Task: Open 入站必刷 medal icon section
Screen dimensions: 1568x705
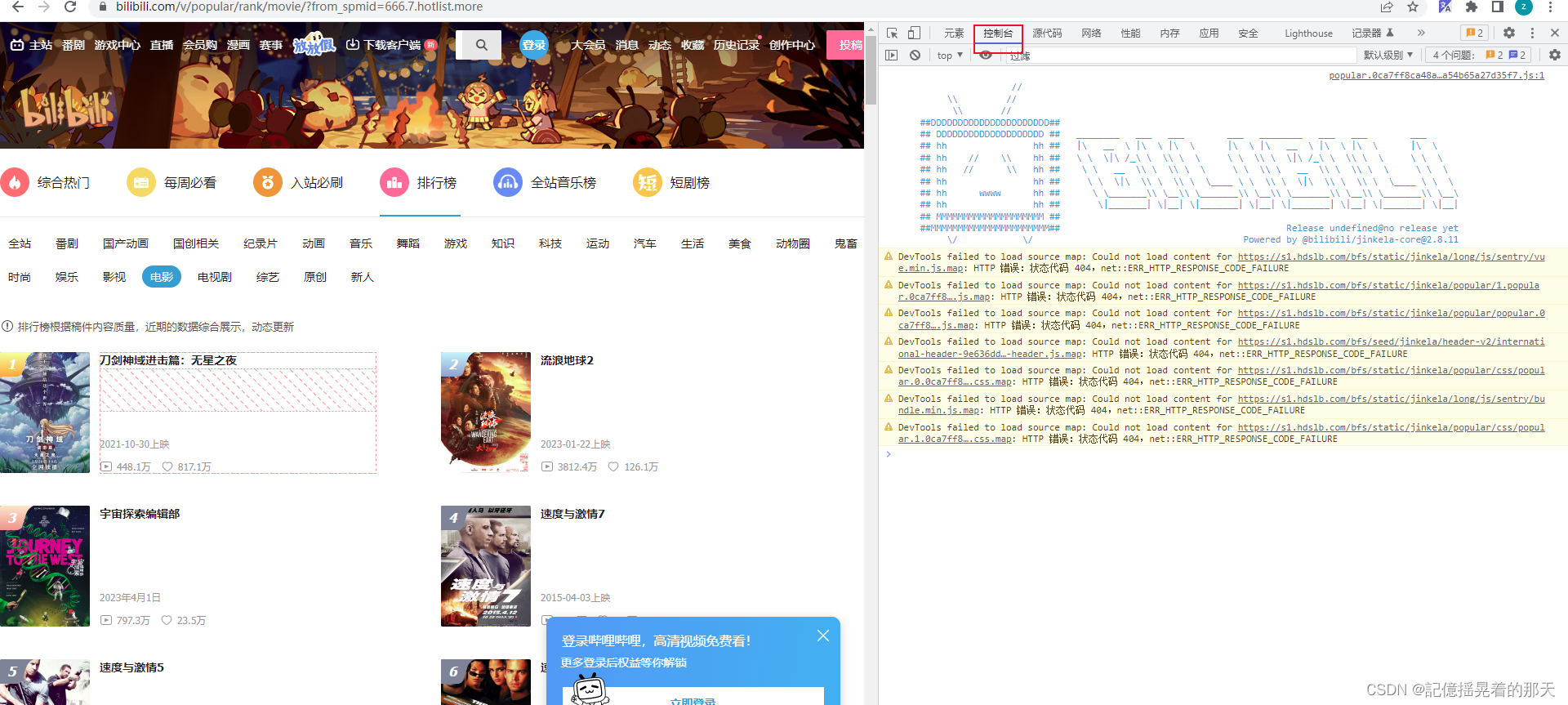Action: point(268,182)
